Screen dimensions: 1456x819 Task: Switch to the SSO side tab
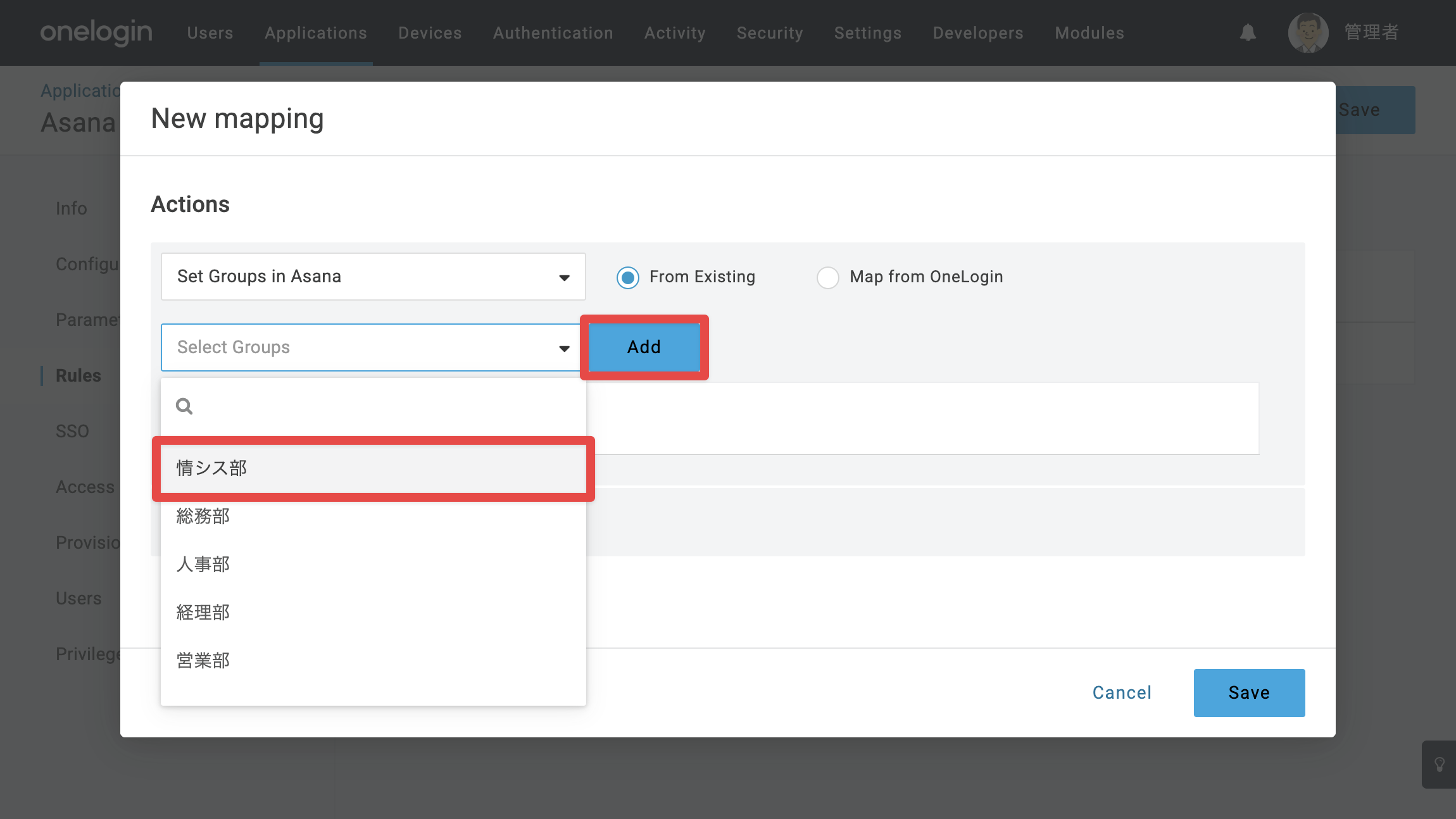pyautogui.click(x=72, y=431)
